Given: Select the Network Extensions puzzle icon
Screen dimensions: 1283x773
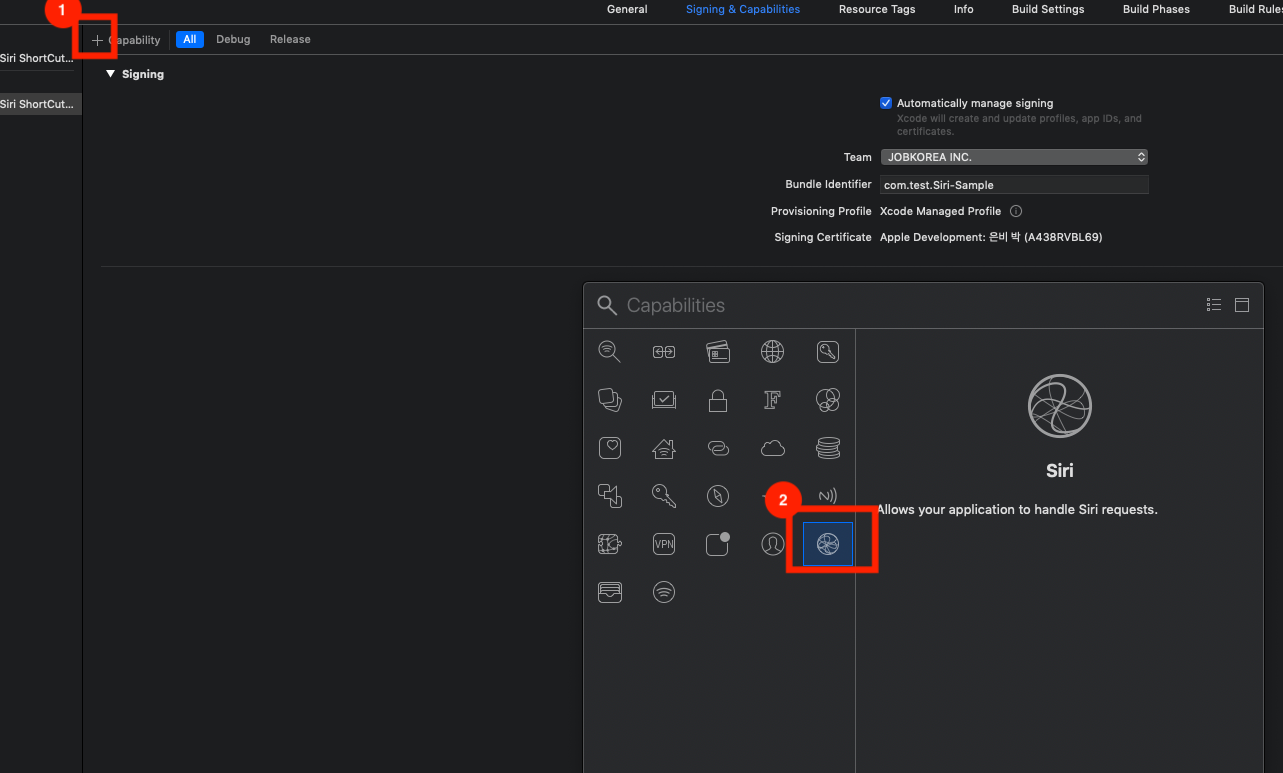Looking at the screenshot, I should (610, 544).
